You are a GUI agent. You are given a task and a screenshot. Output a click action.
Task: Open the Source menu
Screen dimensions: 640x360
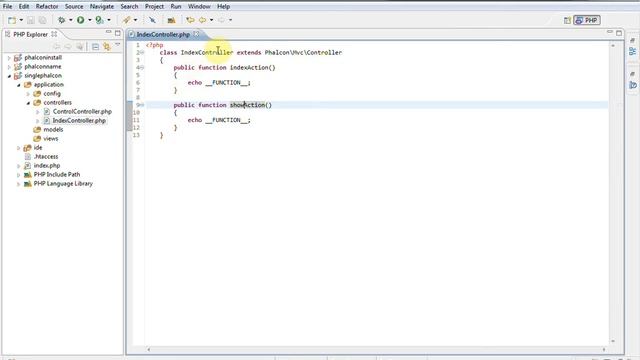pos(74,7)
